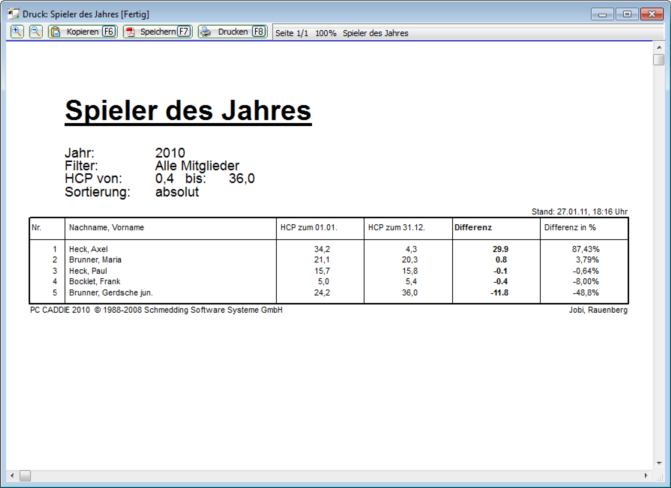Click the 'Brunner, Maria' row name

click(95, 260)
